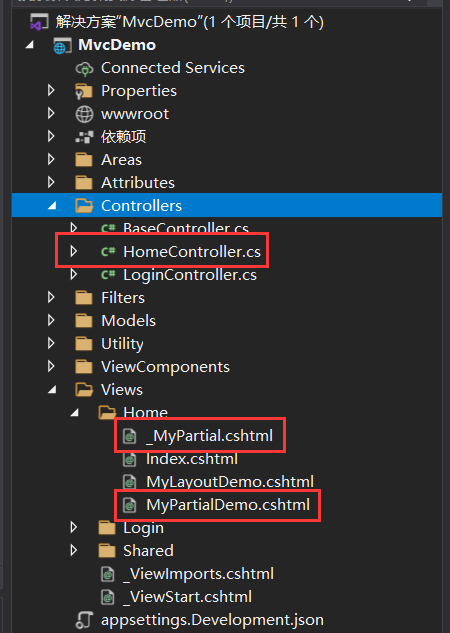Click the C# icon beside HomeController.cs
The height and width of the screenshot is (633, 450).
pyautogui.click(x=108, y=252)
